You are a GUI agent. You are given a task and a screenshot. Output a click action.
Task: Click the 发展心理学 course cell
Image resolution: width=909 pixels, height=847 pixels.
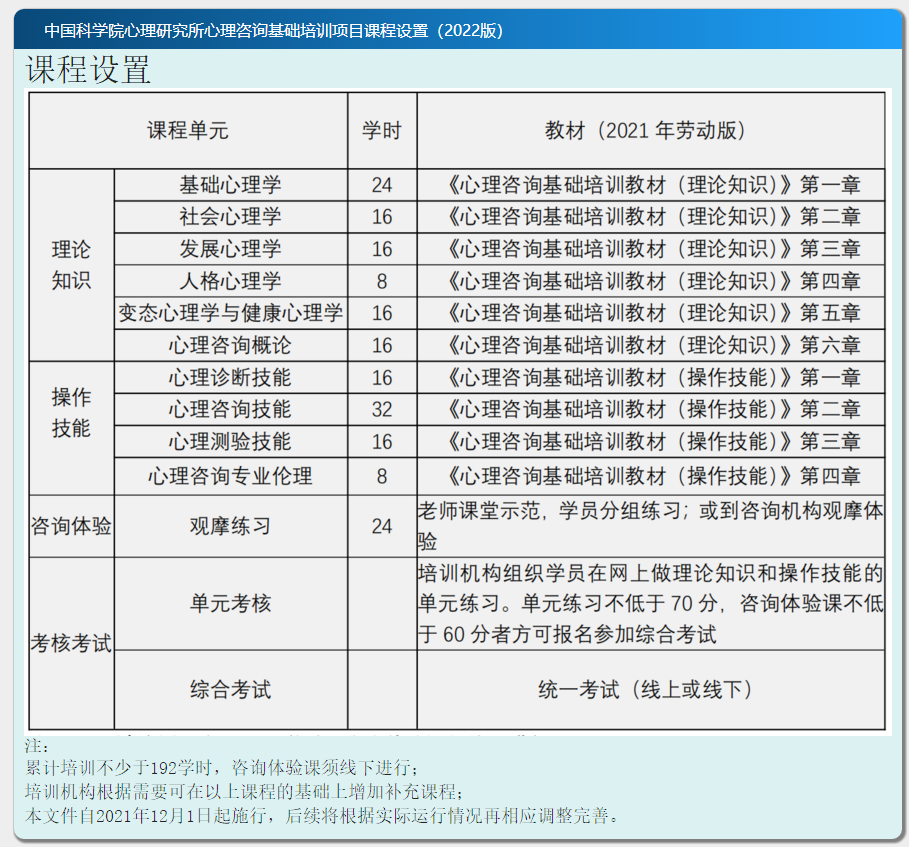[231, 249]
